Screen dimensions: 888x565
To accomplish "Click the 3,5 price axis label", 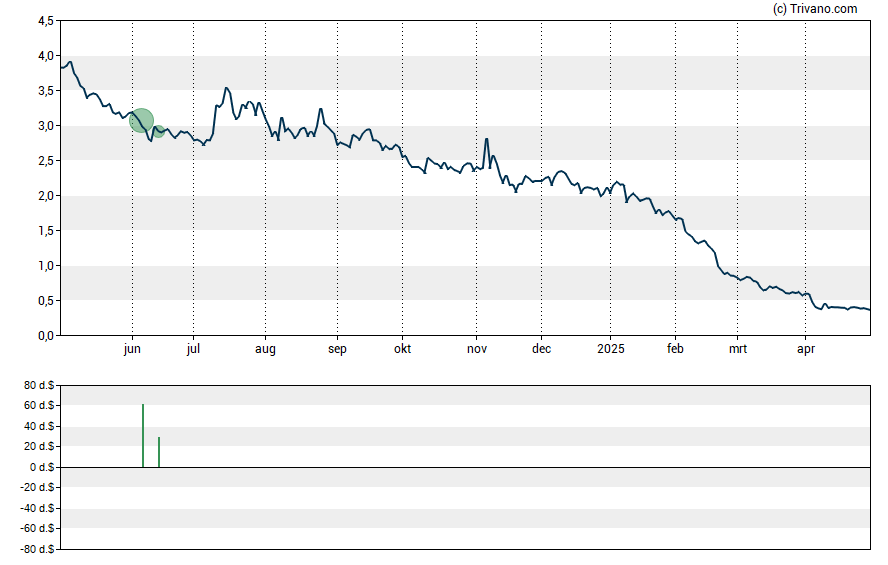I will pyautogui.click(x=46, y=91).
